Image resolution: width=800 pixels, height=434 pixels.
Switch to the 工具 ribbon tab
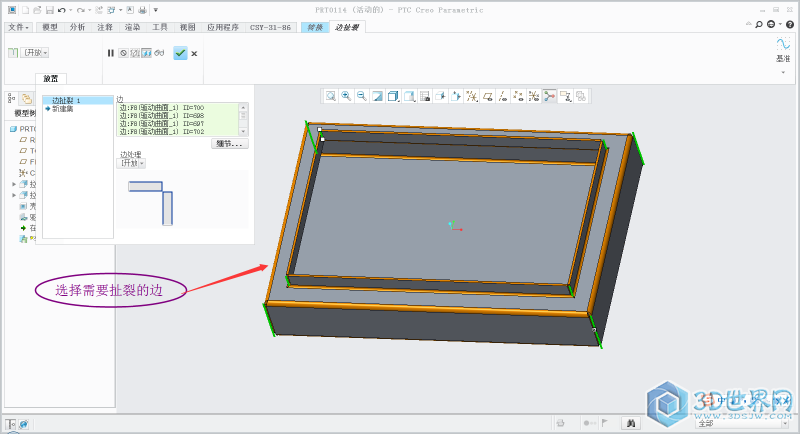[x=160, y=27]
